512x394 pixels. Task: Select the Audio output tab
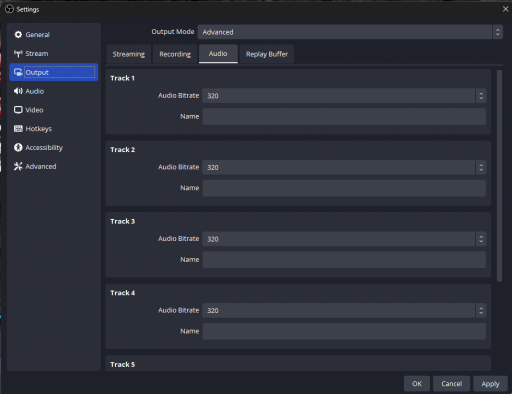[218, 54]
